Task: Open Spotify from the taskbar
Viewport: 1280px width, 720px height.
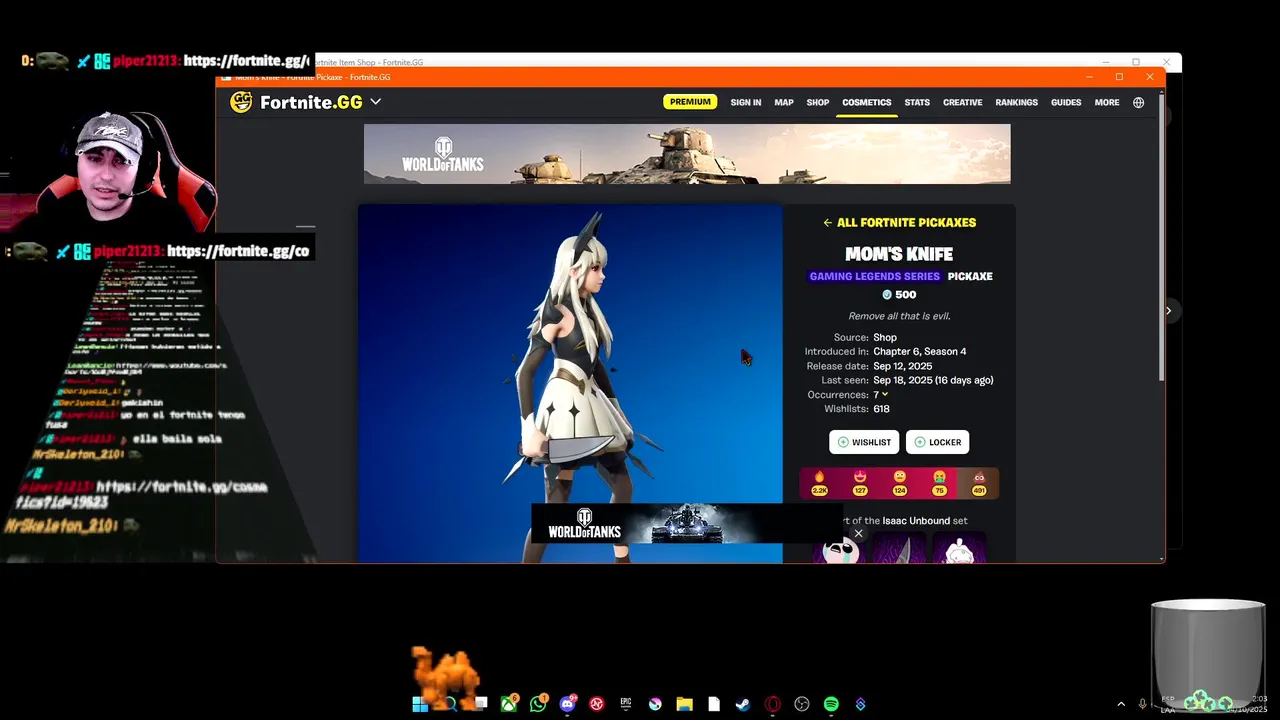Action: 831,704
